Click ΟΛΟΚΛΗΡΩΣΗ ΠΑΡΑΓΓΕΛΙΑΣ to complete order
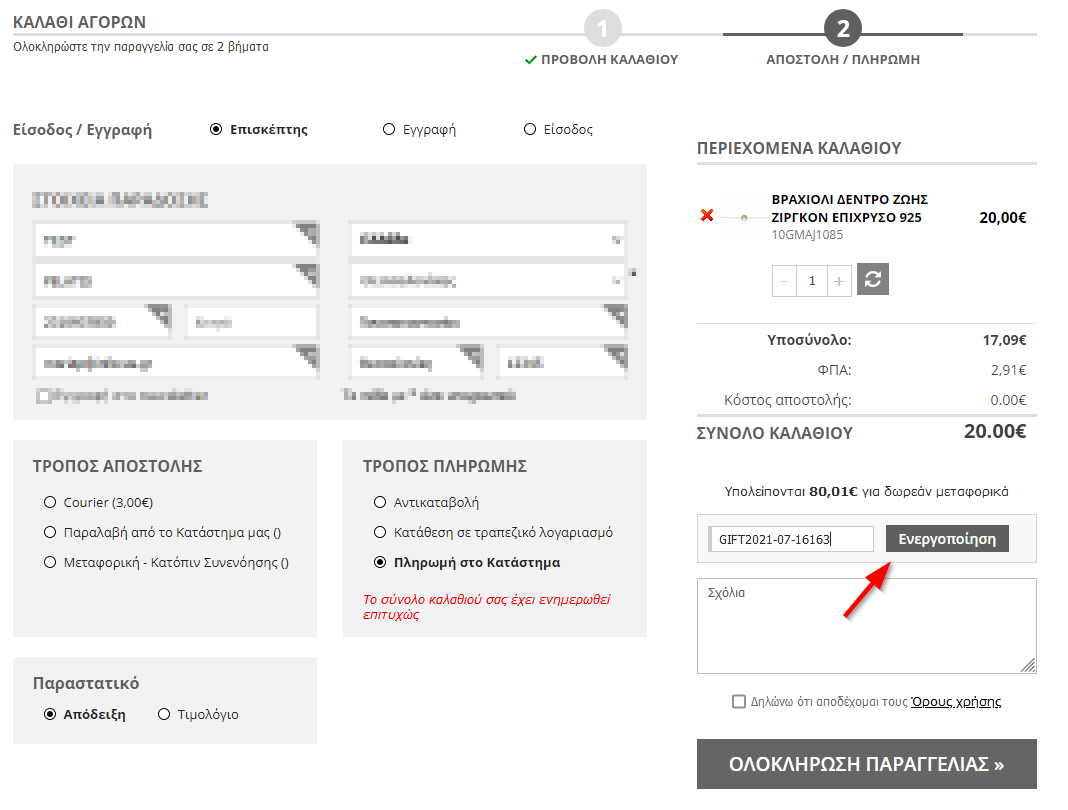1068x810 pixels. tap(866, 765)
